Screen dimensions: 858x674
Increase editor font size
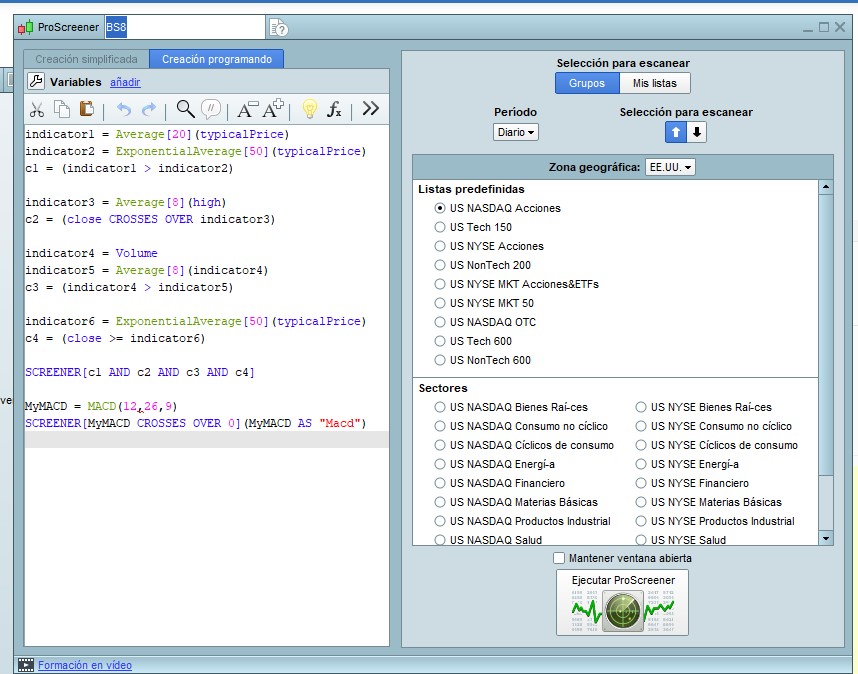point(272,110)
